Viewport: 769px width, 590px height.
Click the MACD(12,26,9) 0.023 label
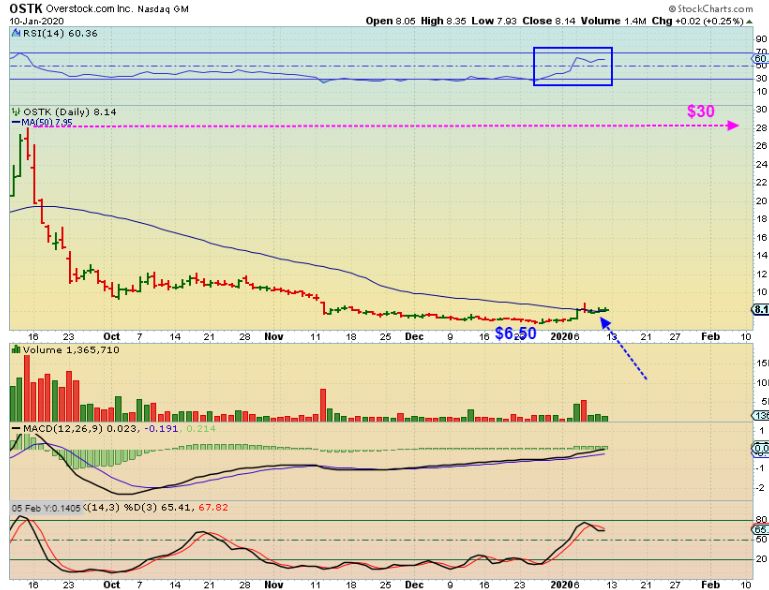tap(81, 429)
